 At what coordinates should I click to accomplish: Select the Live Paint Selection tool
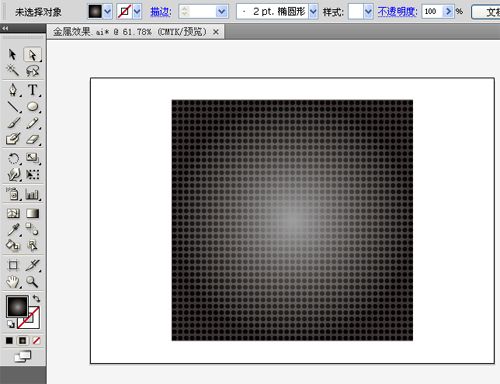32,246
